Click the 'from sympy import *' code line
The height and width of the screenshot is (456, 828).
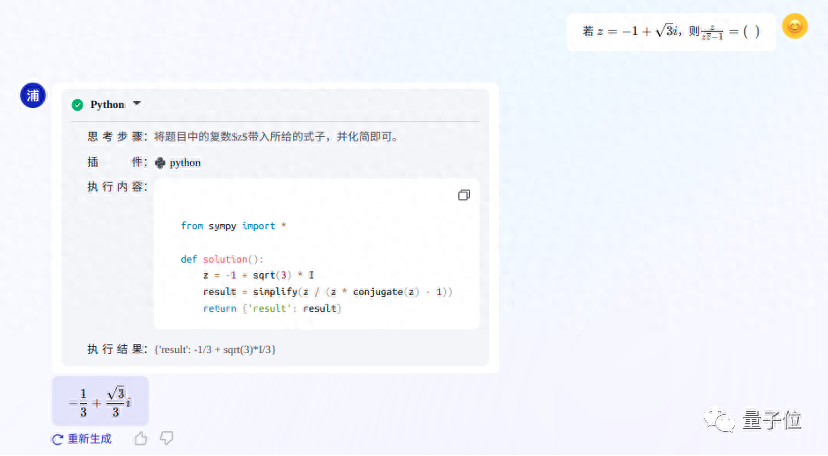233,226
